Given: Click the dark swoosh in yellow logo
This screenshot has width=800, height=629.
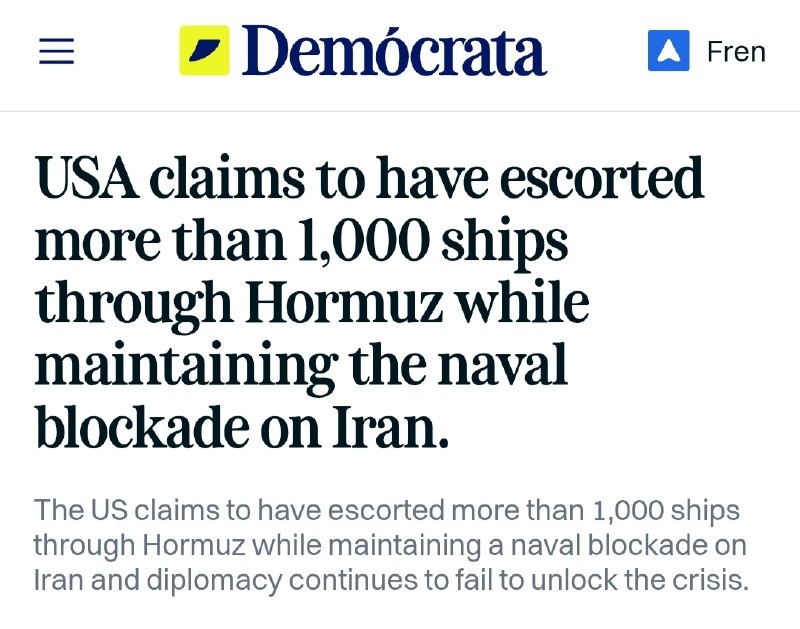Looking at the screenshot, I should tap(204, 50).
